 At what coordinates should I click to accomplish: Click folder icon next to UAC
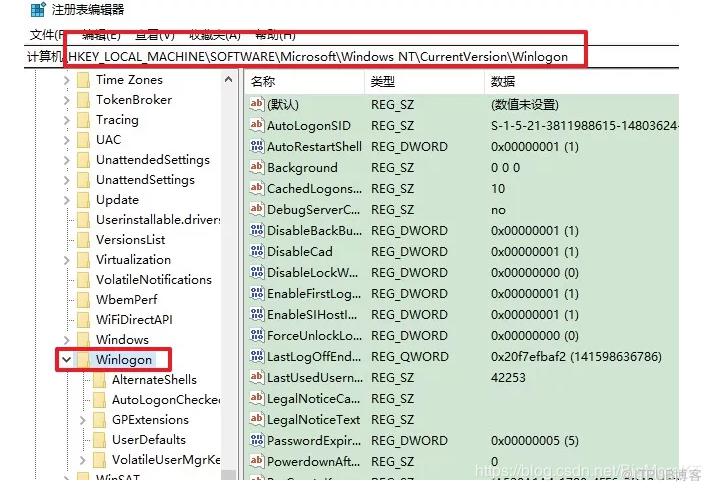click(83, 140)
